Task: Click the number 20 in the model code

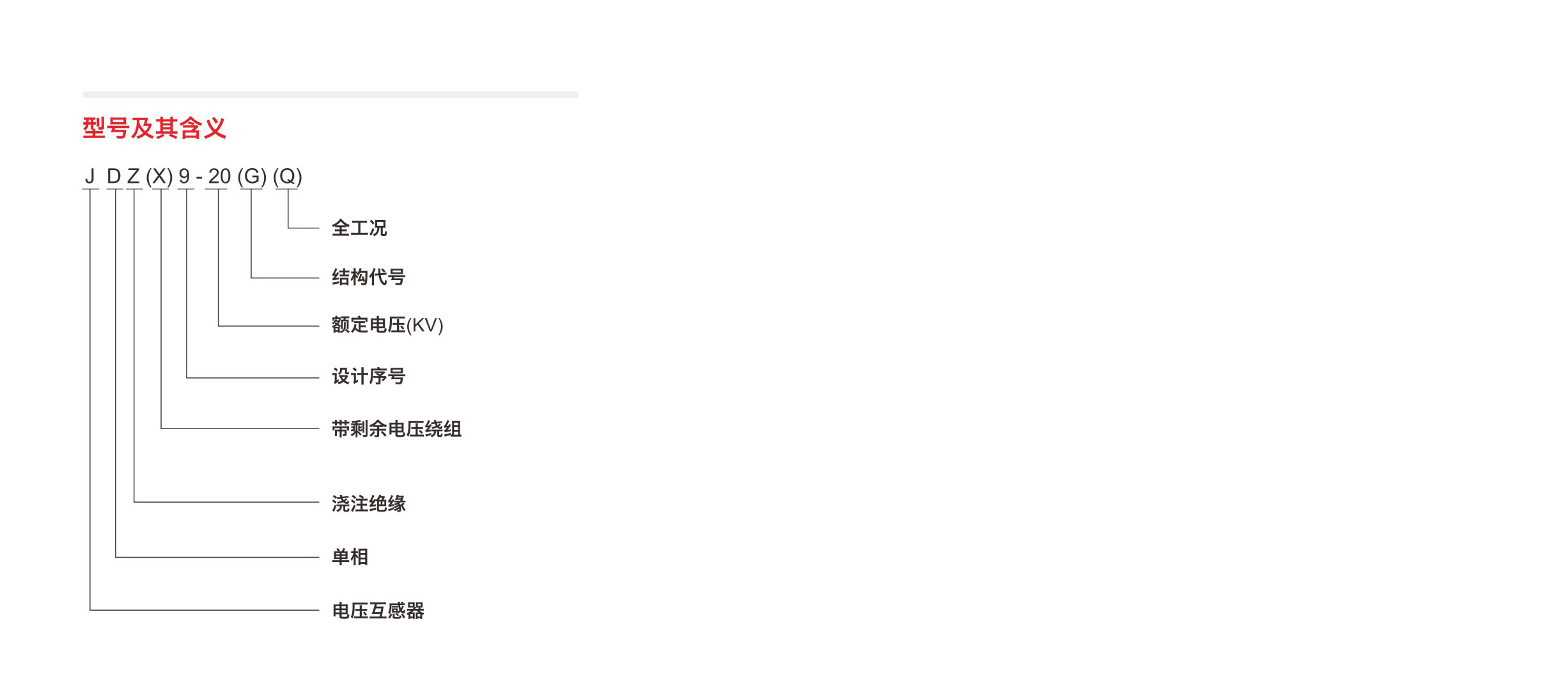Action: pos(219,177)
